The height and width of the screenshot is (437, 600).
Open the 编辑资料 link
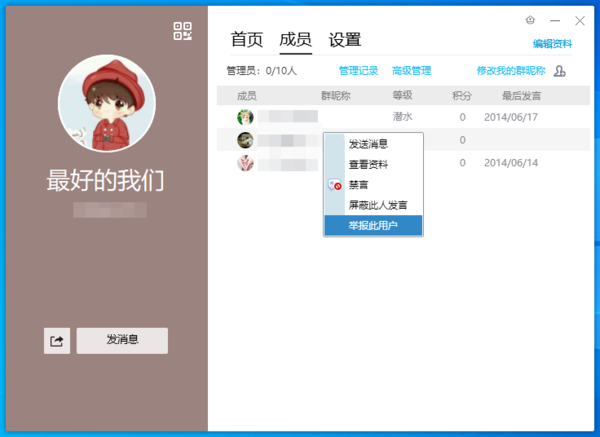coord(552,44)
